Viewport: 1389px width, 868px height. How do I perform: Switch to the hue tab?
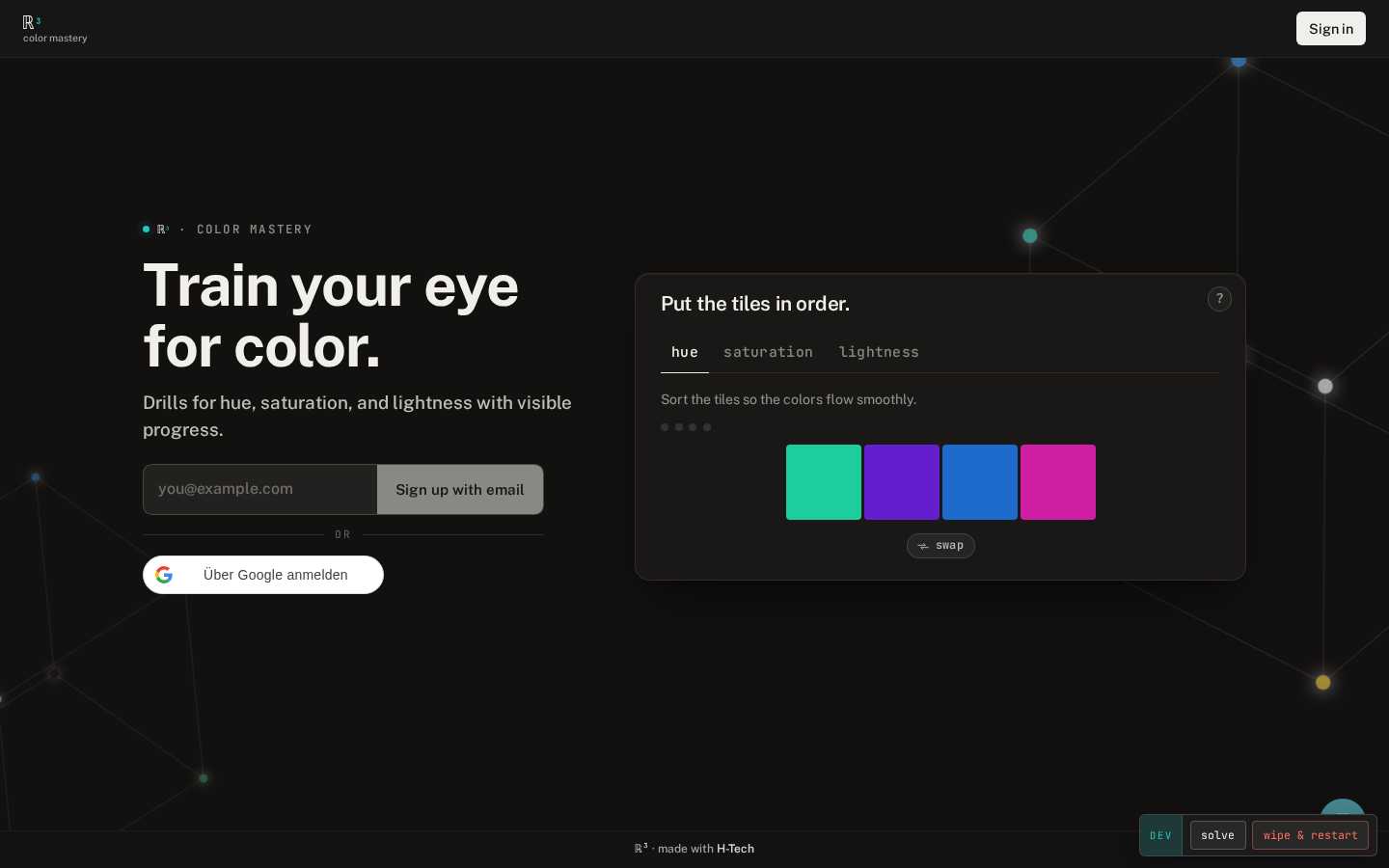point(685,352)
